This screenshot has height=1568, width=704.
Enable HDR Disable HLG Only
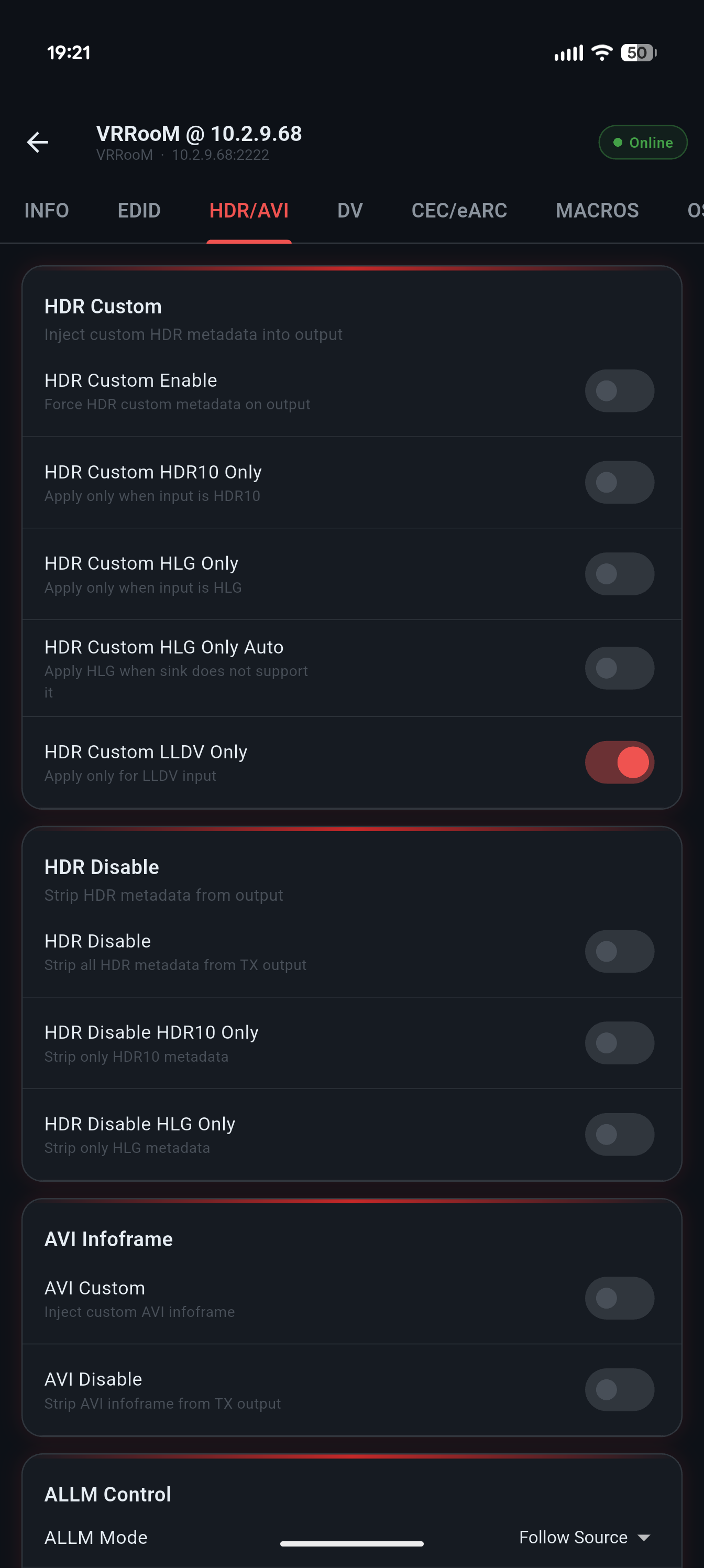620,1135
